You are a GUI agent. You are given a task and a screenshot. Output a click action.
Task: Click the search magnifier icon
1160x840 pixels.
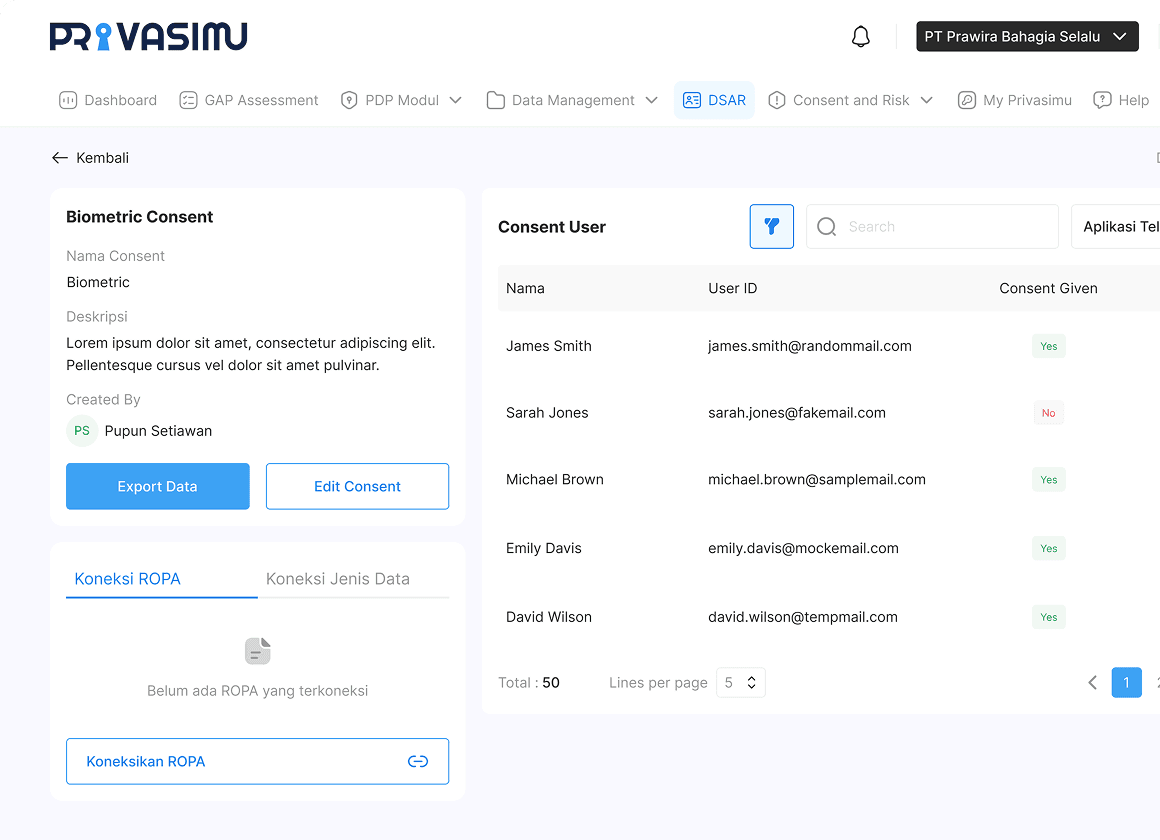click(x=827, y=227)
